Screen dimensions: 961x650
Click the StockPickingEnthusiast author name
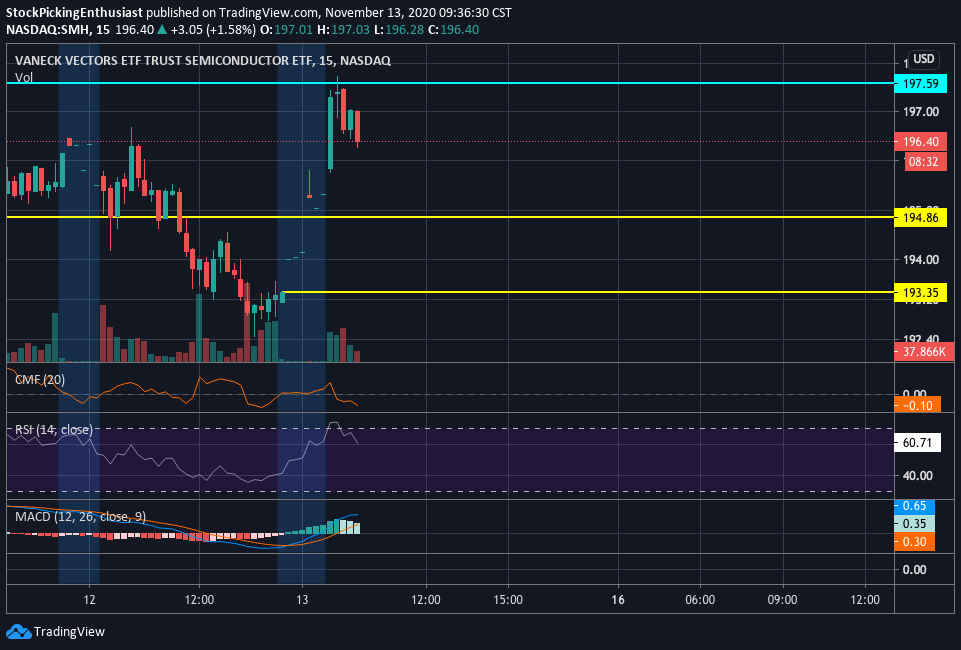[x=74, y=12]
